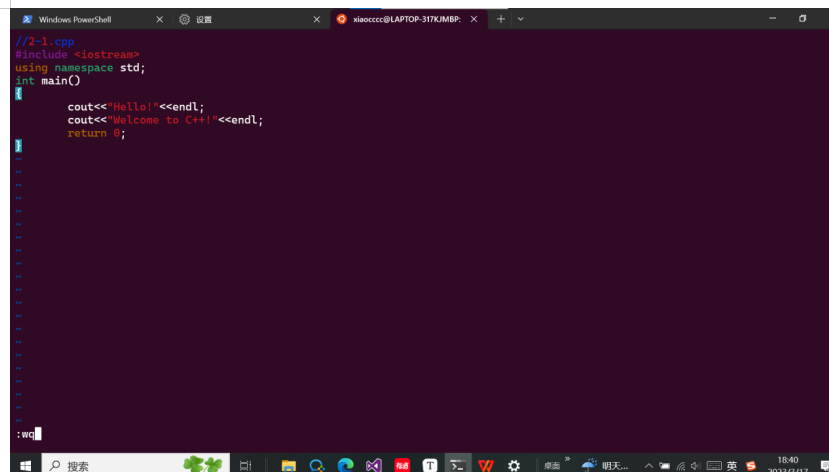Click the "return 0;" statement

click(97, 133)
